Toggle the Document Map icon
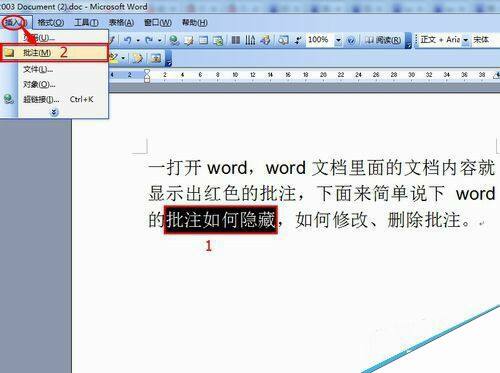Screen dimensions: 500x373 [x=283, y=40]
